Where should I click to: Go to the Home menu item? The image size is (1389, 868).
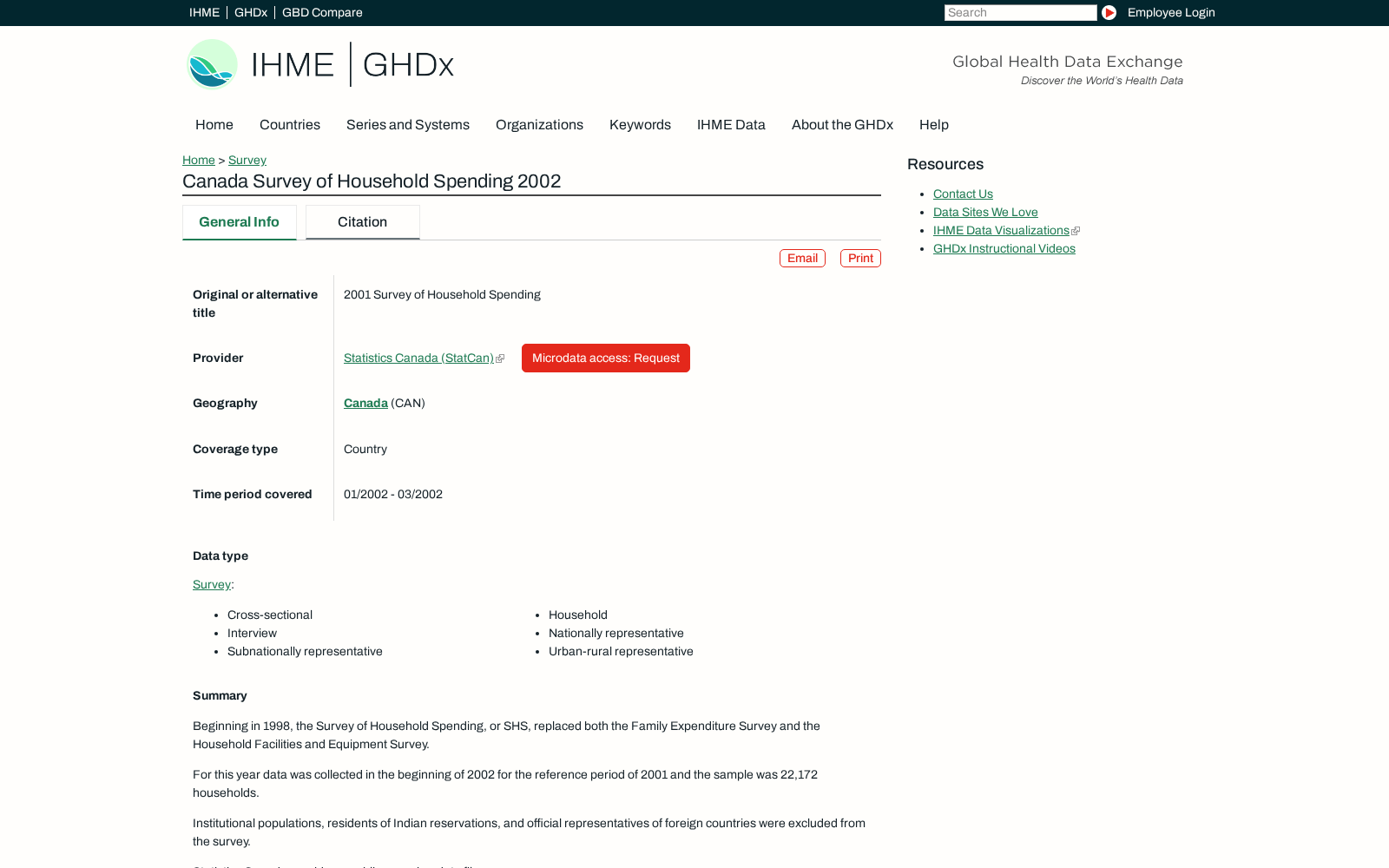[x=214, y=125]
